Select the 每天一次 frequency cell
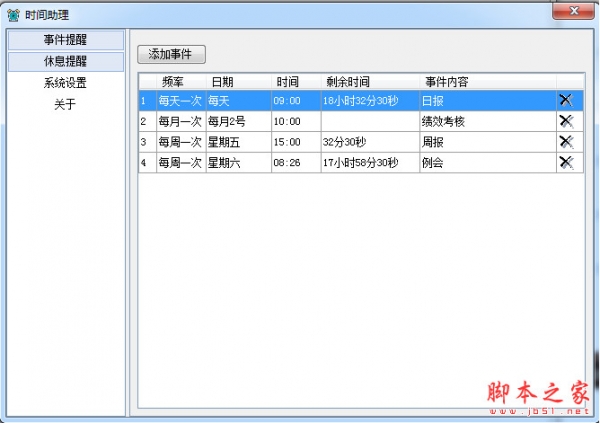 (x=181, y=101)
